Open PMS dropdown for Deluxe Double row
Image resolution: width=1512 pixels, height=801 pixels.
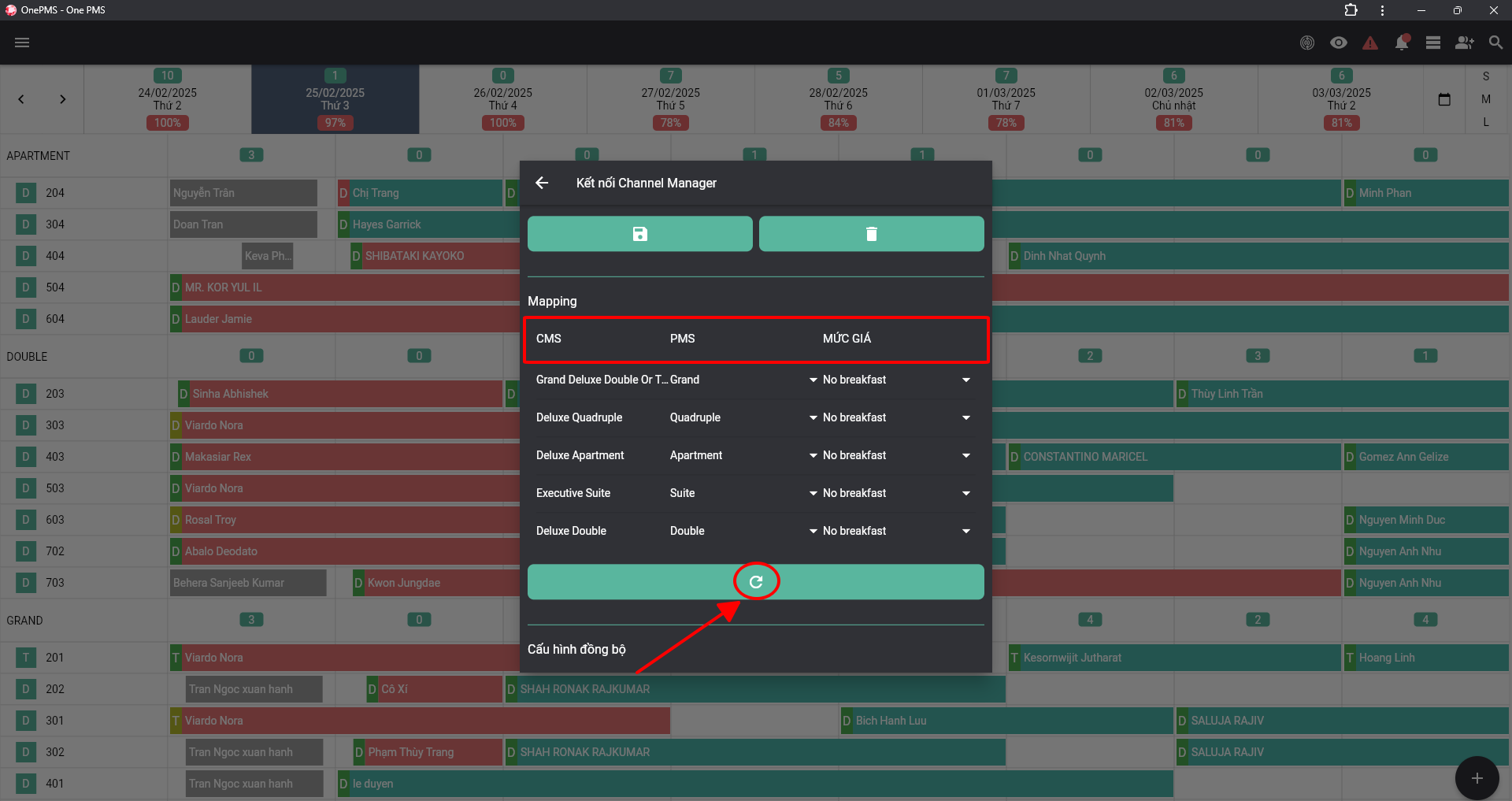(x=743, y=531)
